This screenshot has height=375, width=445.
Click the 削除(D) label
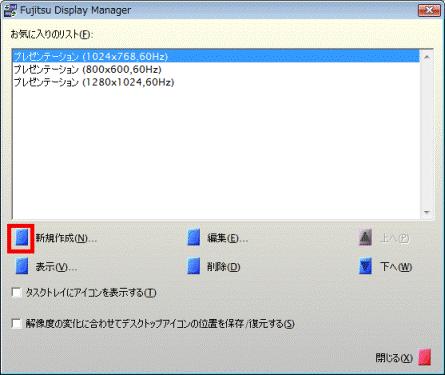coord(223,267)
